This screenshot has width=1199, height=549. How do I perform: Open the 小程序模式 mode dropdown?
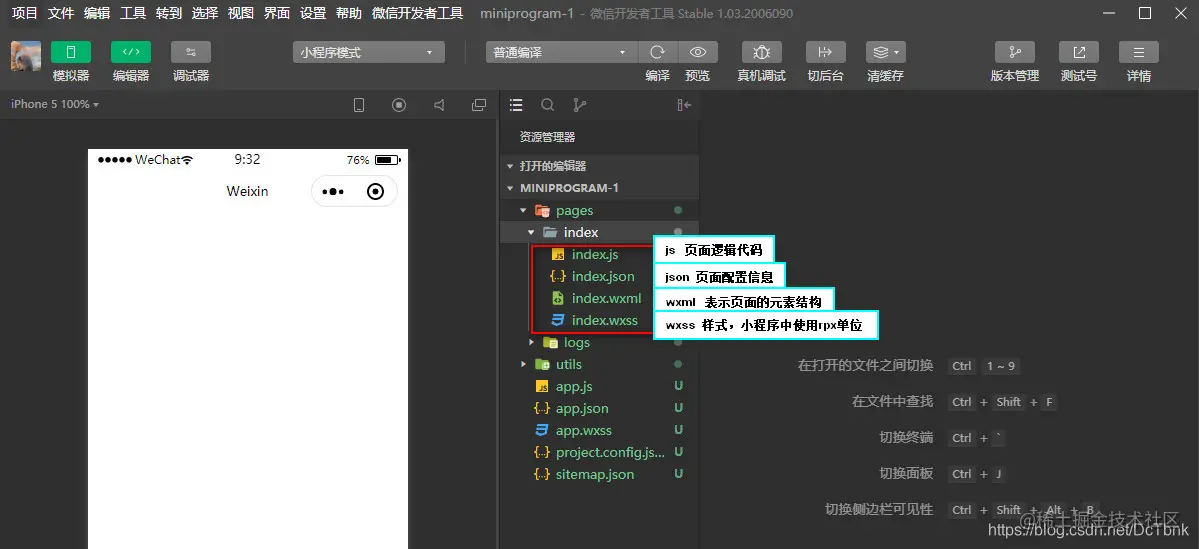(x=368, y=52)
